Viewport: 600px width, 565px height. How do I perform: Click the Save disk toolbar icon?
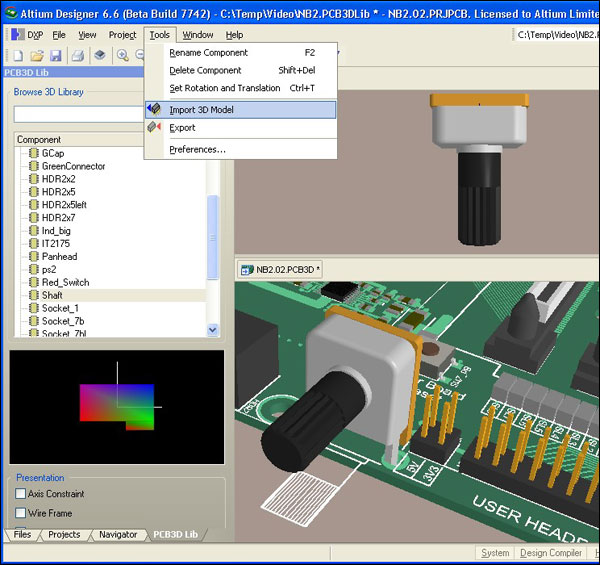(x=56, y=56)
